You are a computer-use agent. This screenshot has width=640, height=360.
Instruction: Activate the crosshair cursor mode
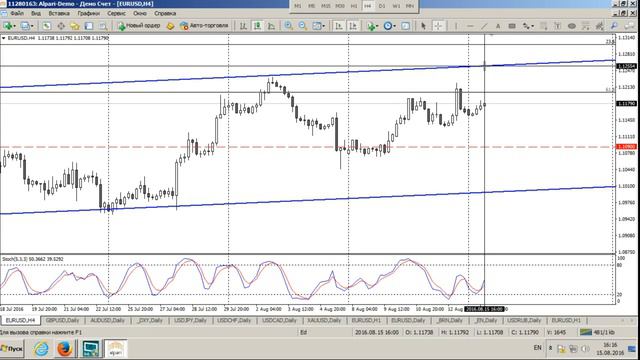point(438,26)
